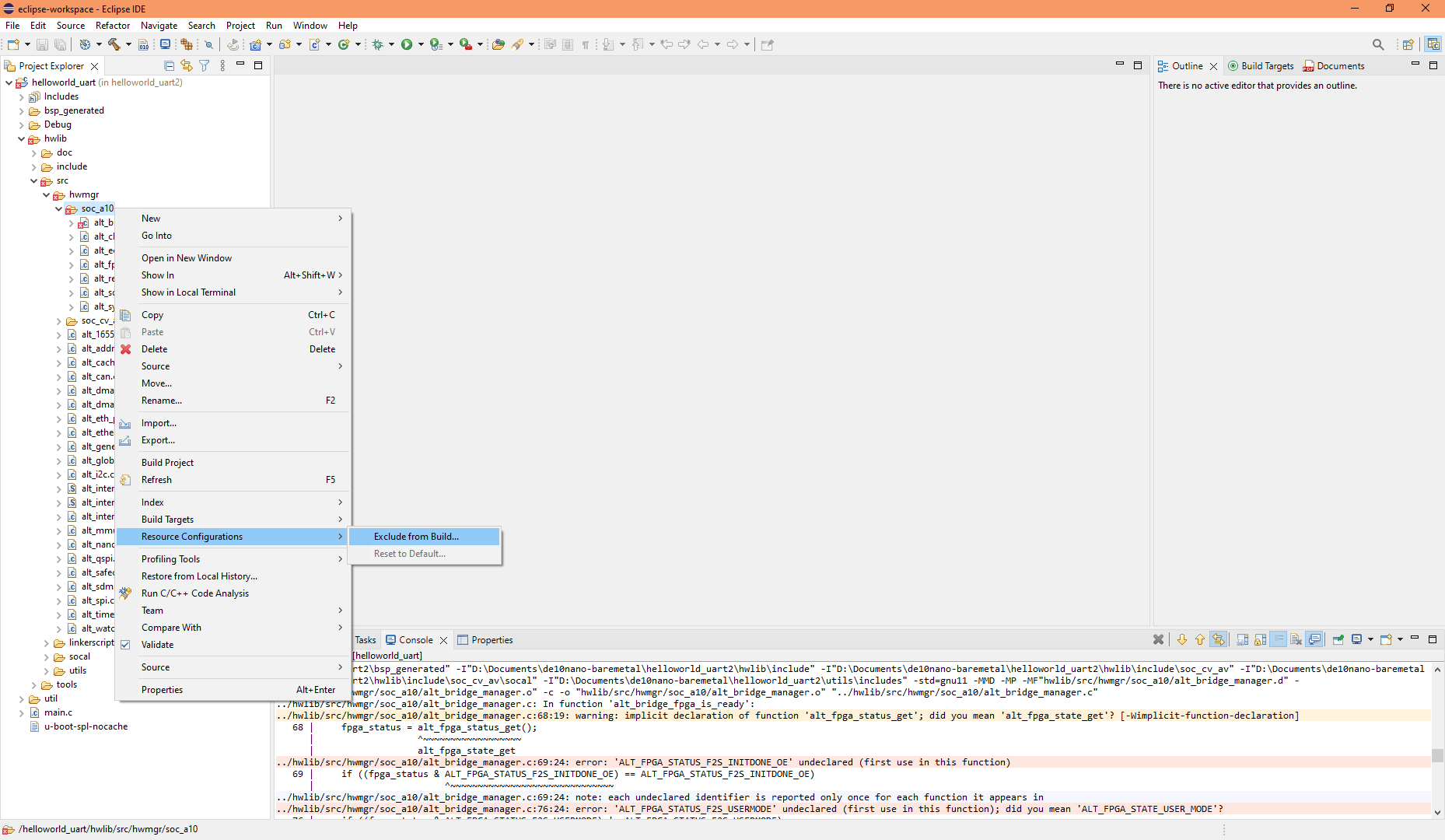Switch to the Properties tab

(x=492, y=639)
